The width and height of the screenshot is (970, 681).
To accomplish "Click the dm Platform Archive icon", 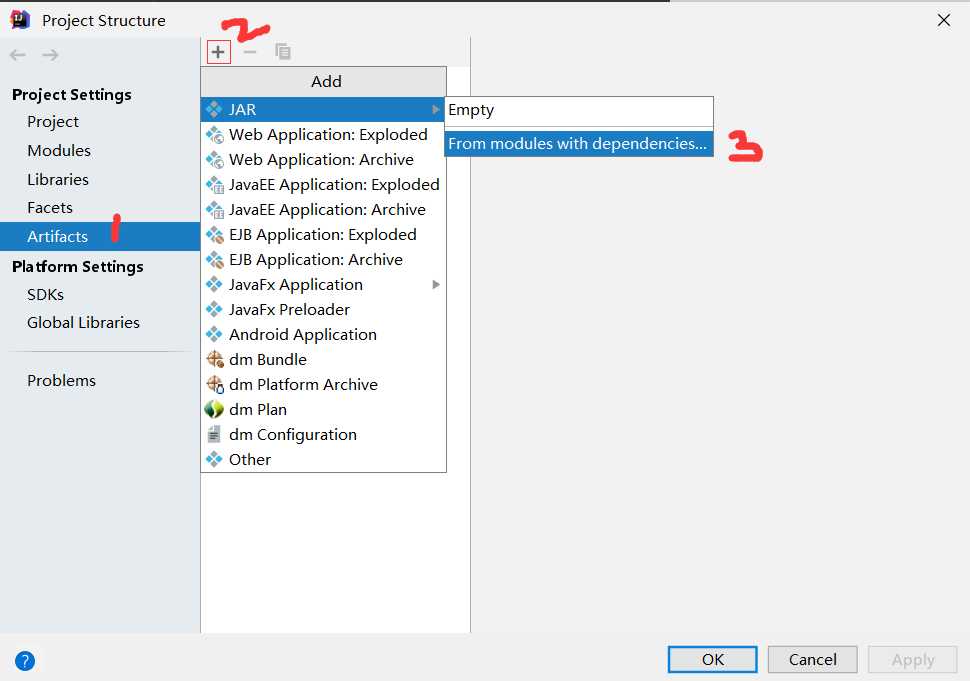I will coord(215,385).
